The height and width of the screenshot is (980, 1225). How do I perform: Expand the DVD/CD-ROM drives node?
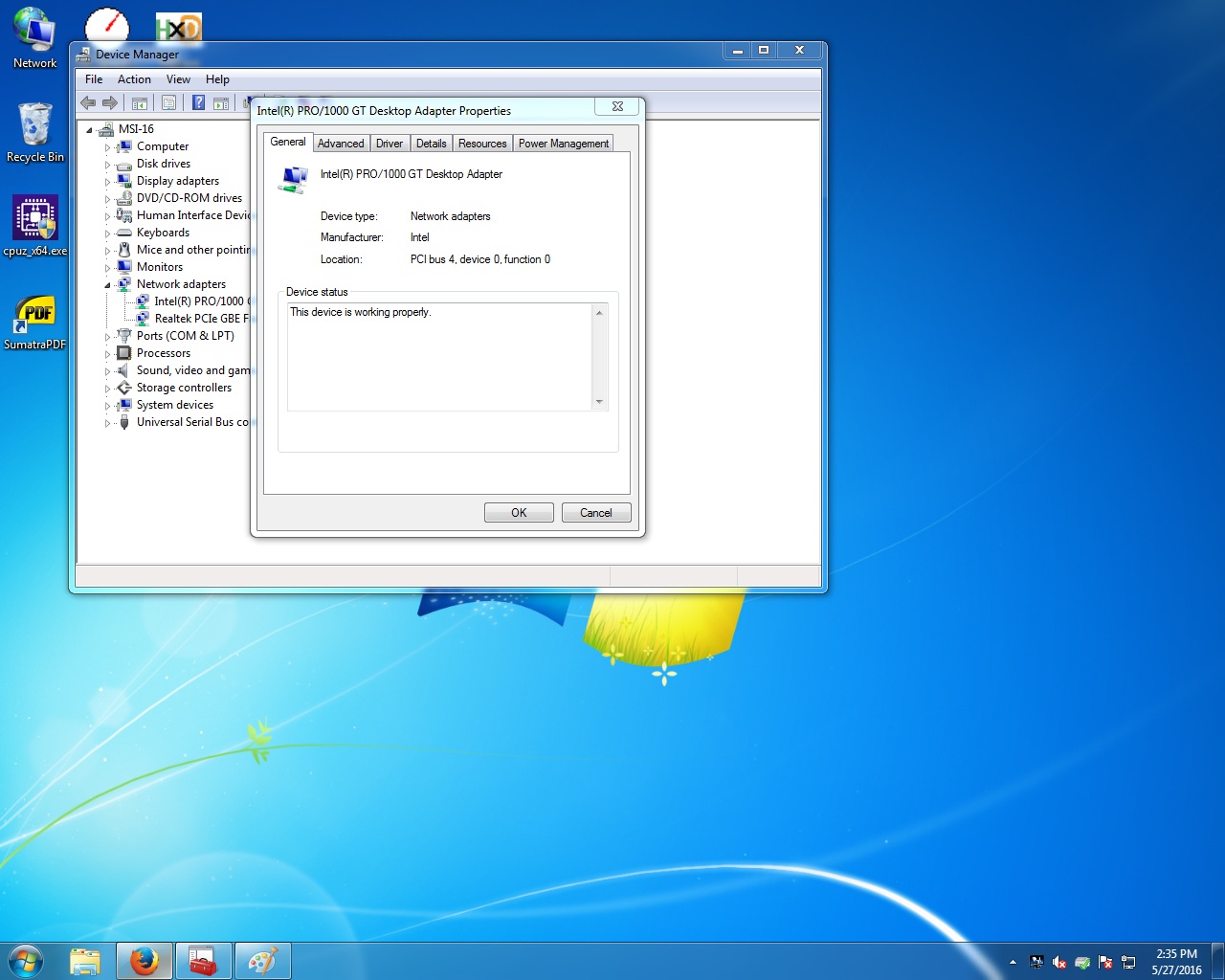107,199
